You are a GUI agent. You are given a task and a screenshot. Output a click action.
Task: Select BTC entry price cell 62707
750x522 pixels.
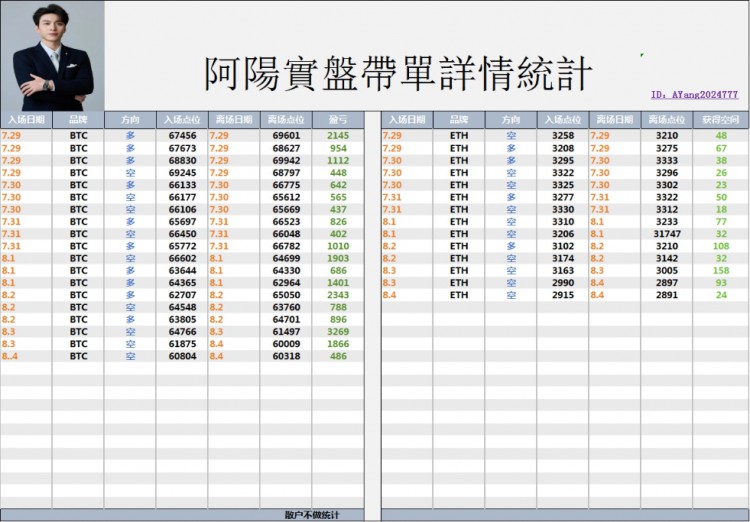(x=182, y=295)
